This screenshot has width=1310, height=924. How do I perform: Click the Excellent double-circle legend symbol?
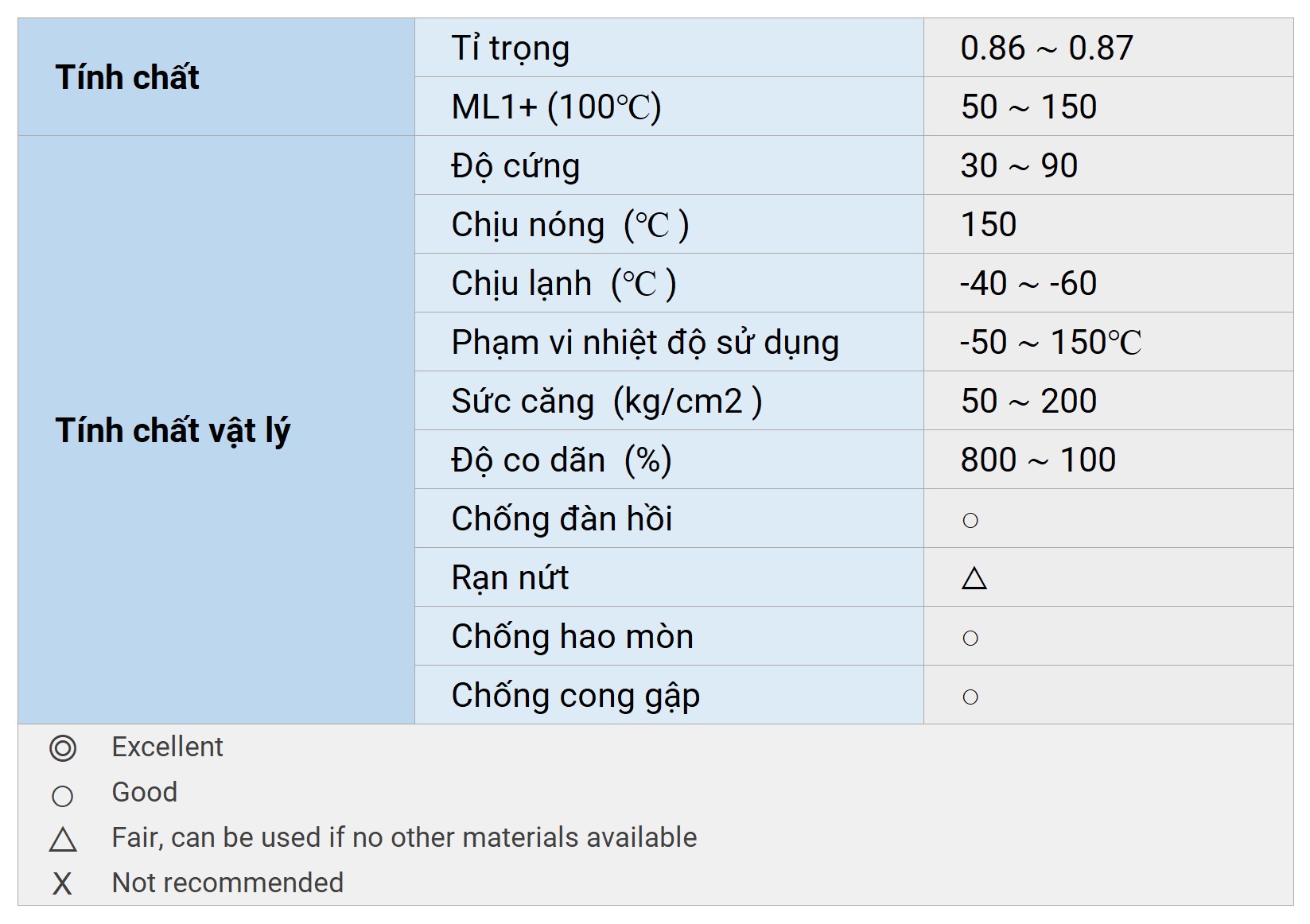(63, 748)
